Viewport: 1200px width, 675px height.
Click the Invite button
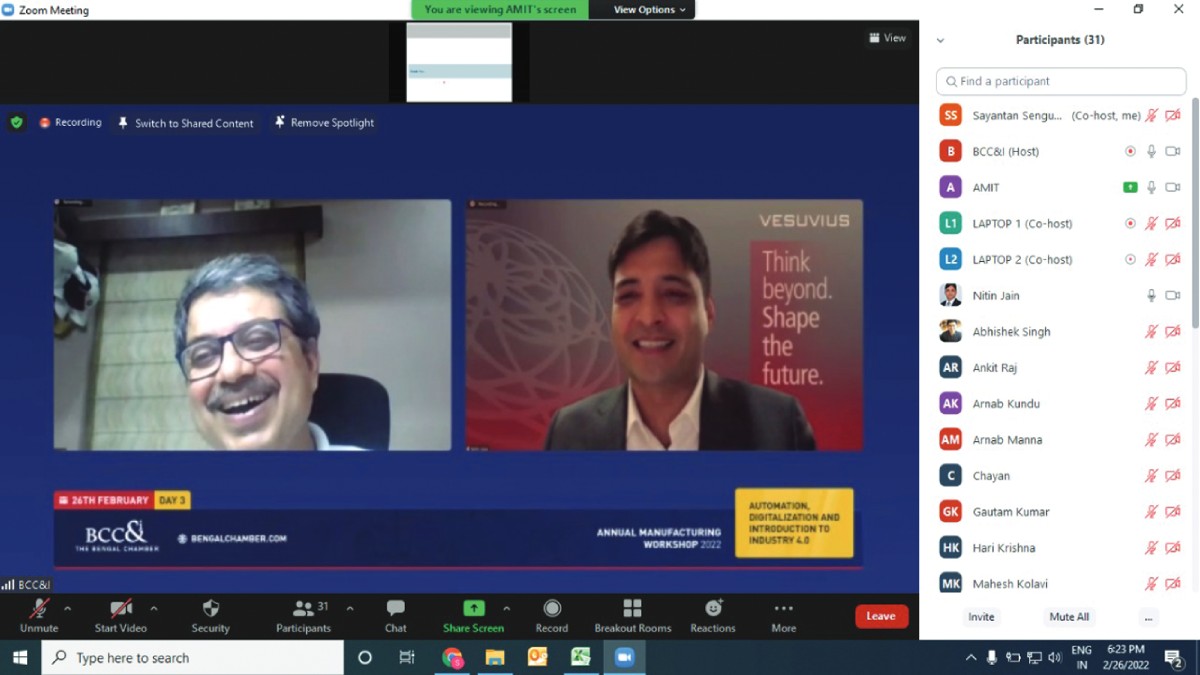tap(981, 617)
